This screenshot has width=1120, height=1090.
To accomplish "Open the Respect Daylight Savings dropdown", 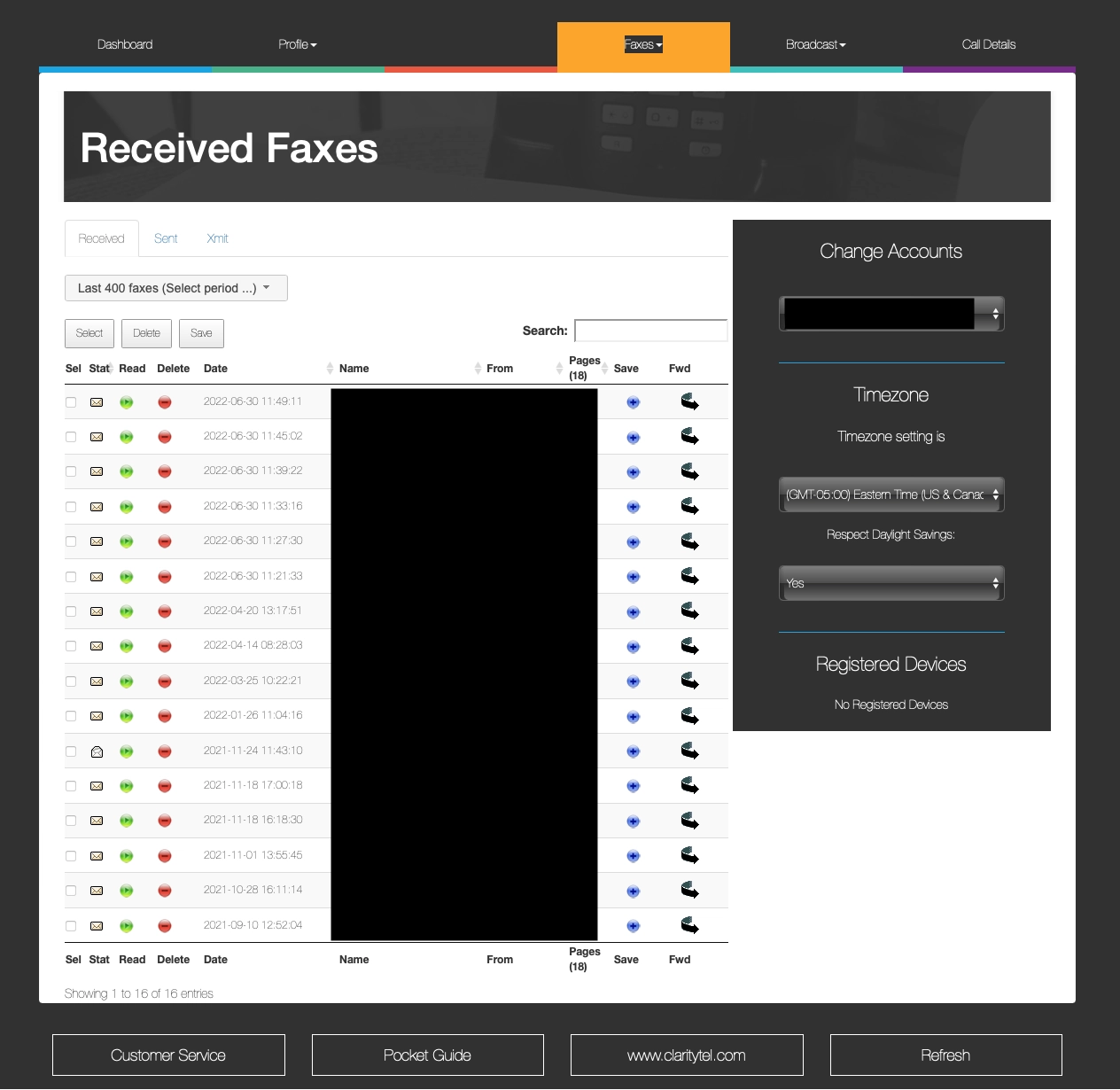I will [x=891, y=583].
